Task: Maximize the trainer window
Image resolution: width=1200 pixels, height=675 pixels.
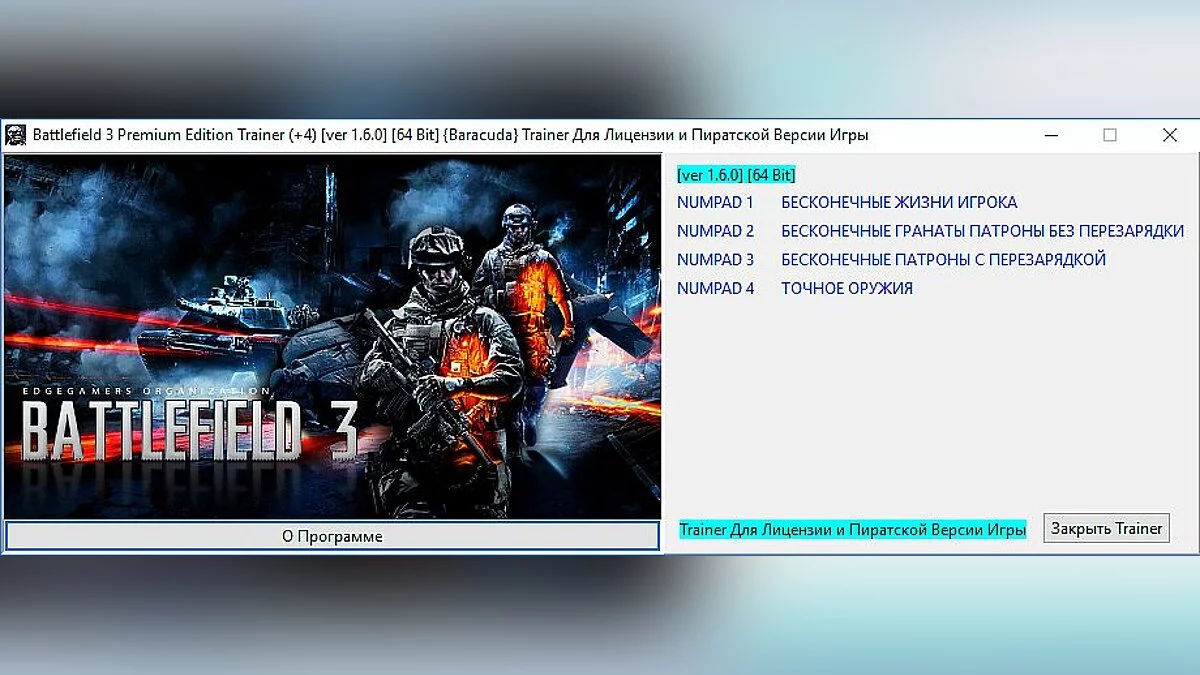Action: pyautogui.click(x=1110, y=135)
